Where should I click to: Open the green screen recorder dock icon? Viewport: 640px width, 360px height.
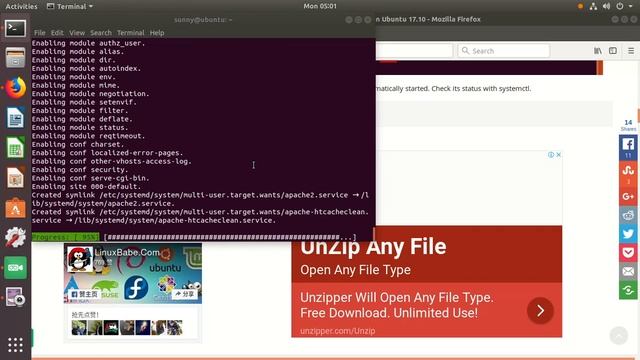click(x=15, y=267)
